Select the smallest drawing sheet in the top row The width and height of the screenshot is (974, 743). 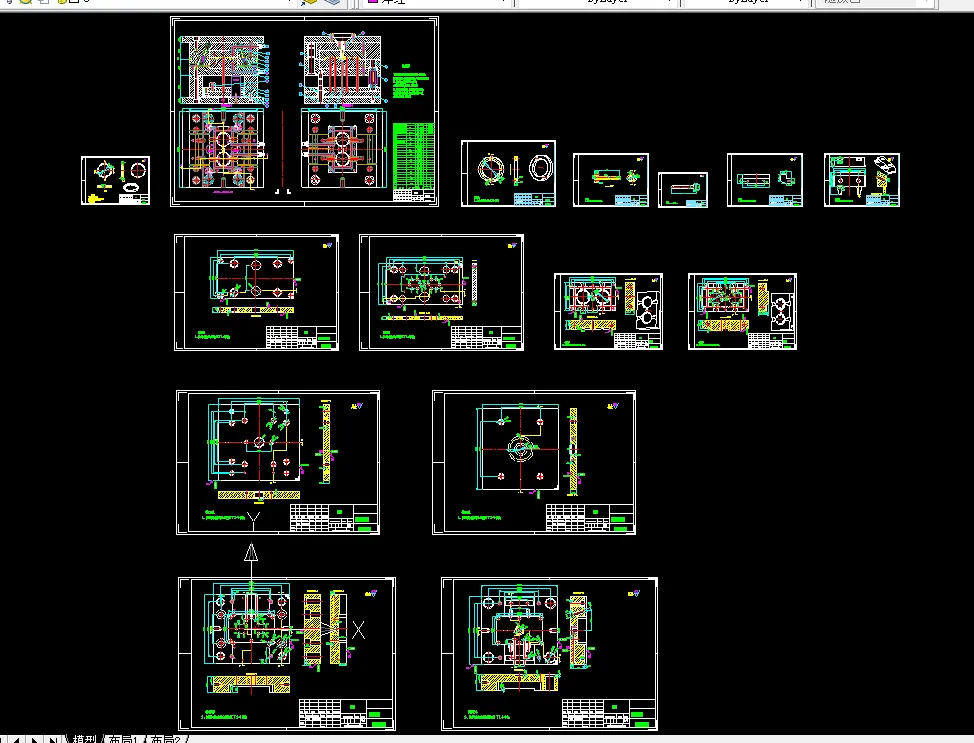coord(683,190)
